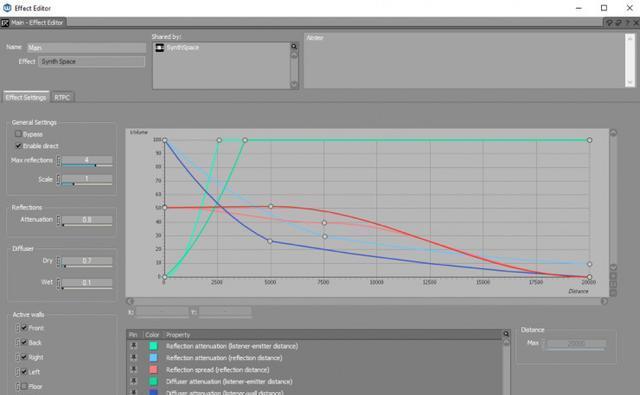The image size is (640, 395).
Task: Click the search icon in Shared by list
Action: [294, 46]
